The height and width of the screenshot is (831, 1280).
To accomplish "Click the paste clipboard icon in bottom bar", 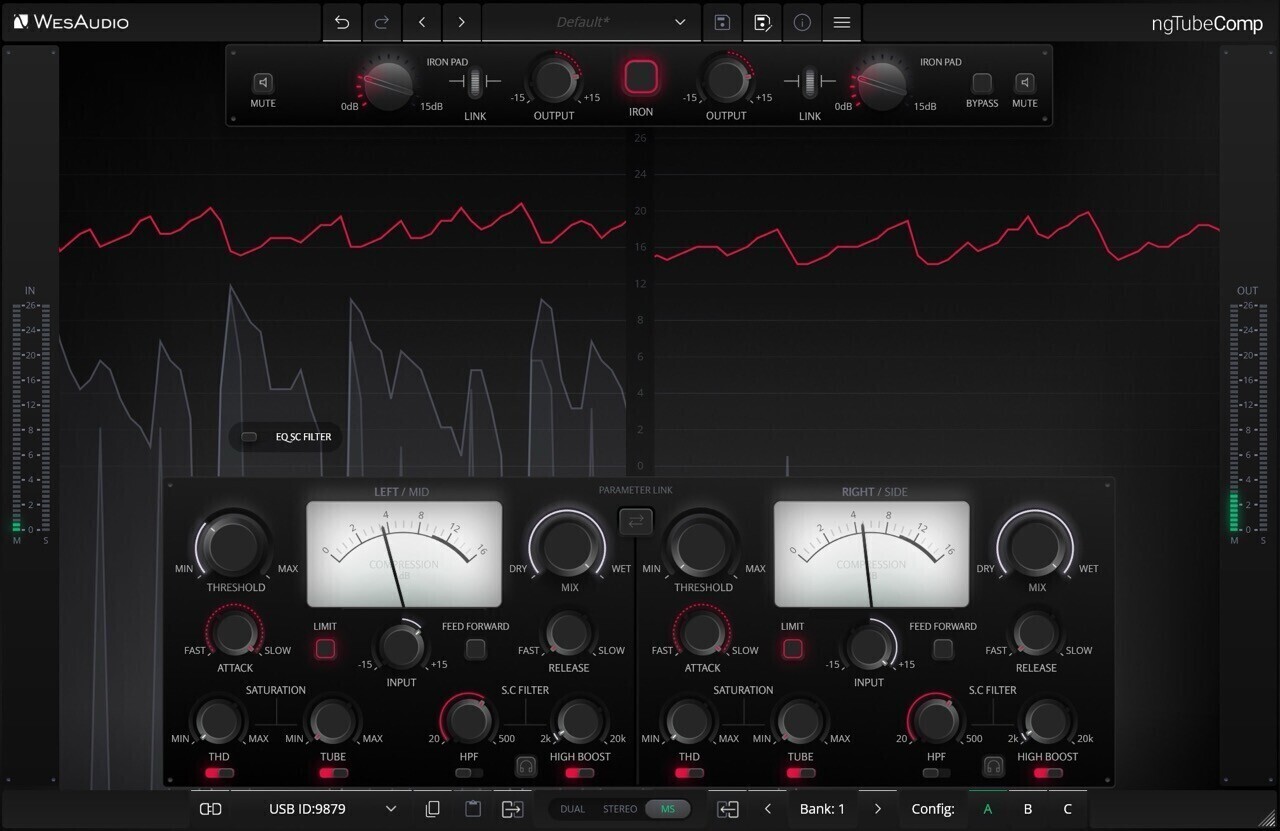I will point(473,809).
